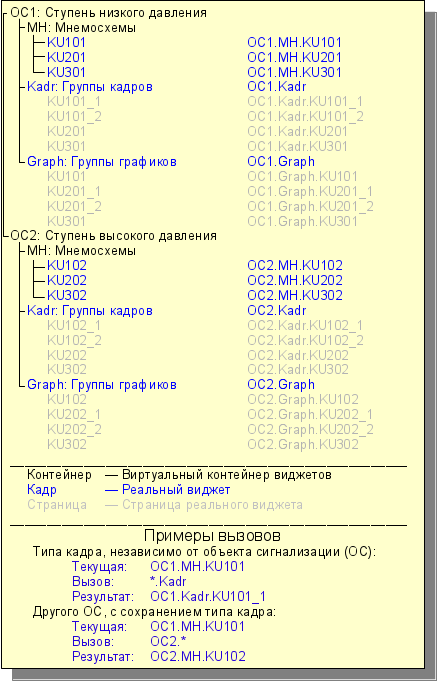The height and width of the screenshot is (681, 437).
Task: Click the gray legend word "Страница"
Action: [57, 505]
